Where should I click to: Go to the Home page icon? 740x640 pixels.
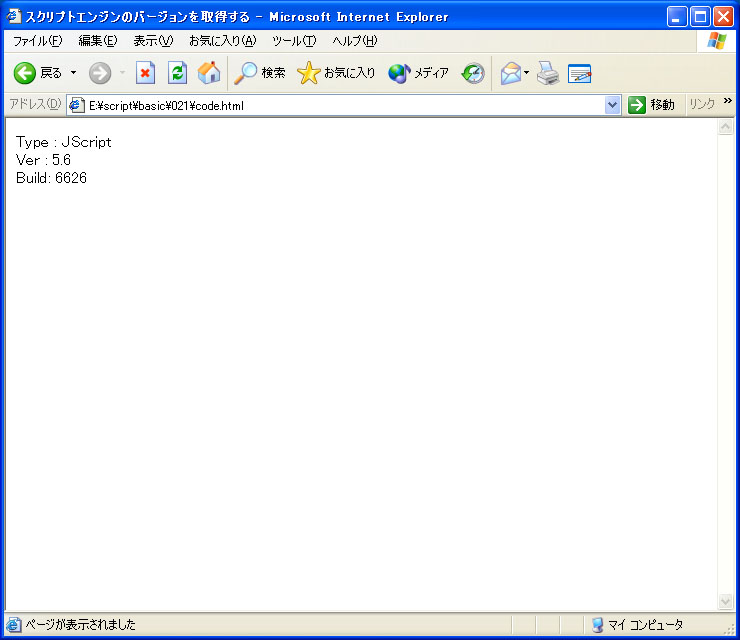[x=209, y=73]
